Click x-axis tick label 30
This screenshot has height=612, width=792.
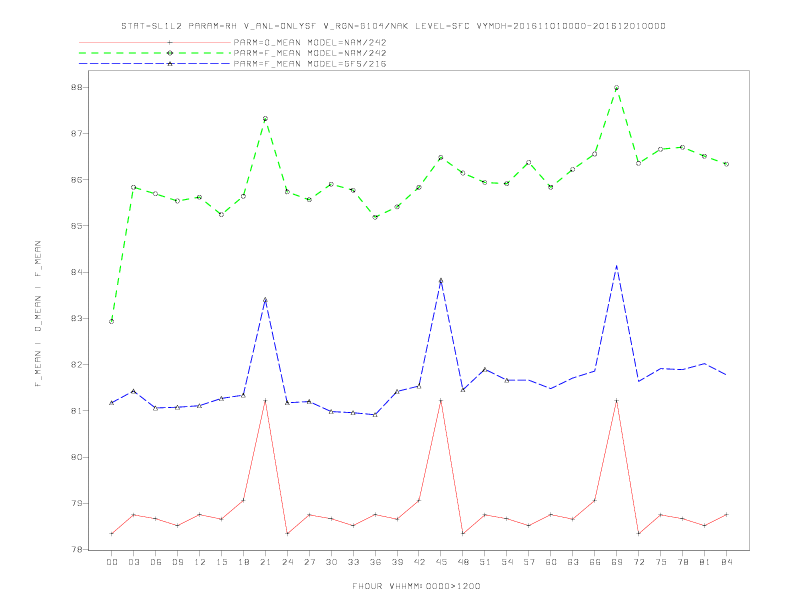[x=331, y=562]
